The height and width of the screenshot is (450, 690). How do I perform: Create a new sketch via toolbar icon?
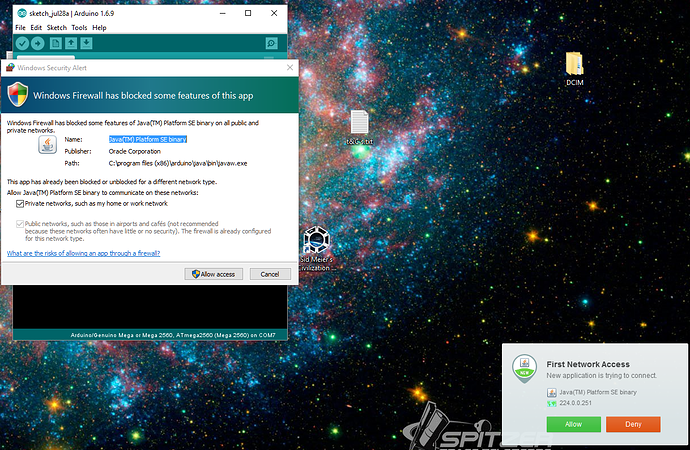click(x=56, y=44)
